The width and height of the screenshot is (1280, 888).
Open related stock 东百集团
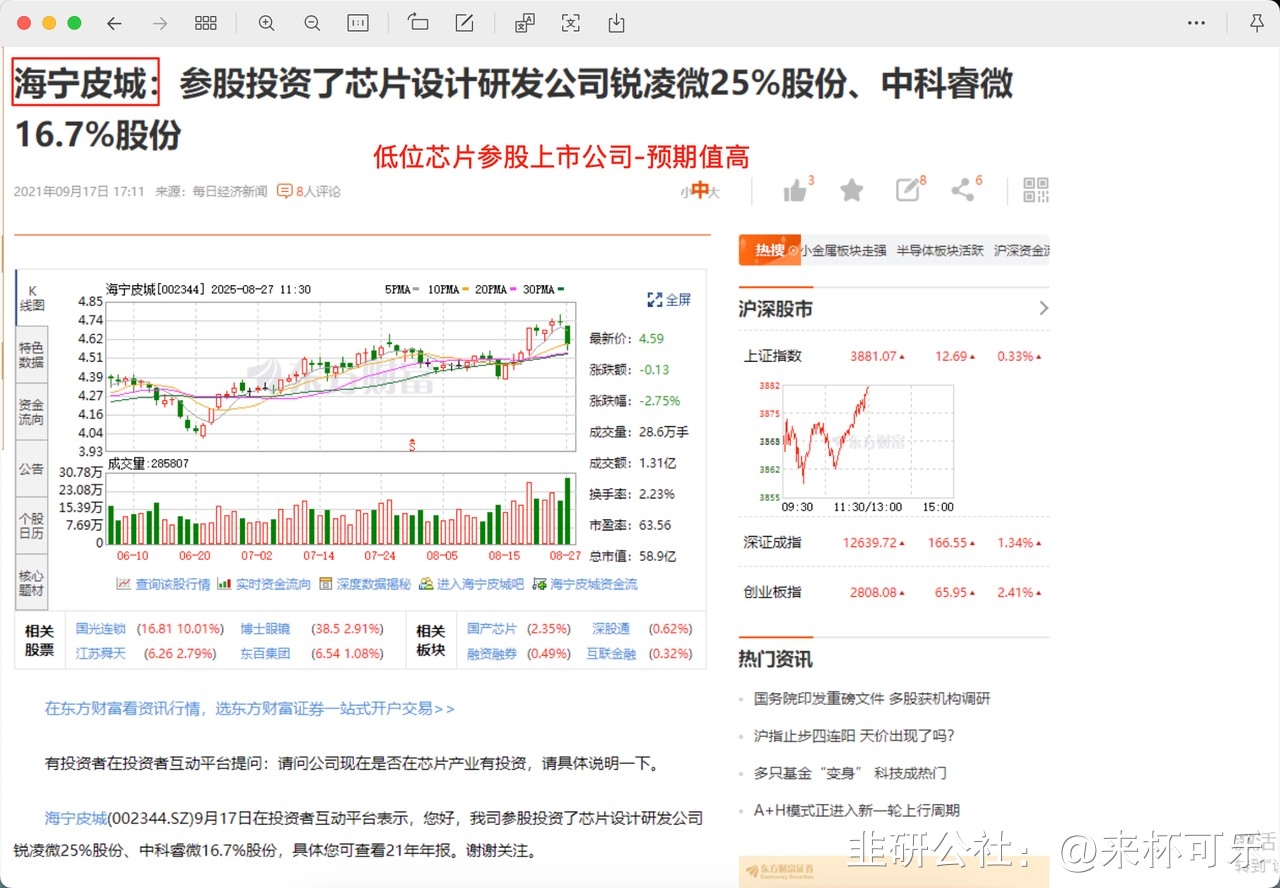265,654
